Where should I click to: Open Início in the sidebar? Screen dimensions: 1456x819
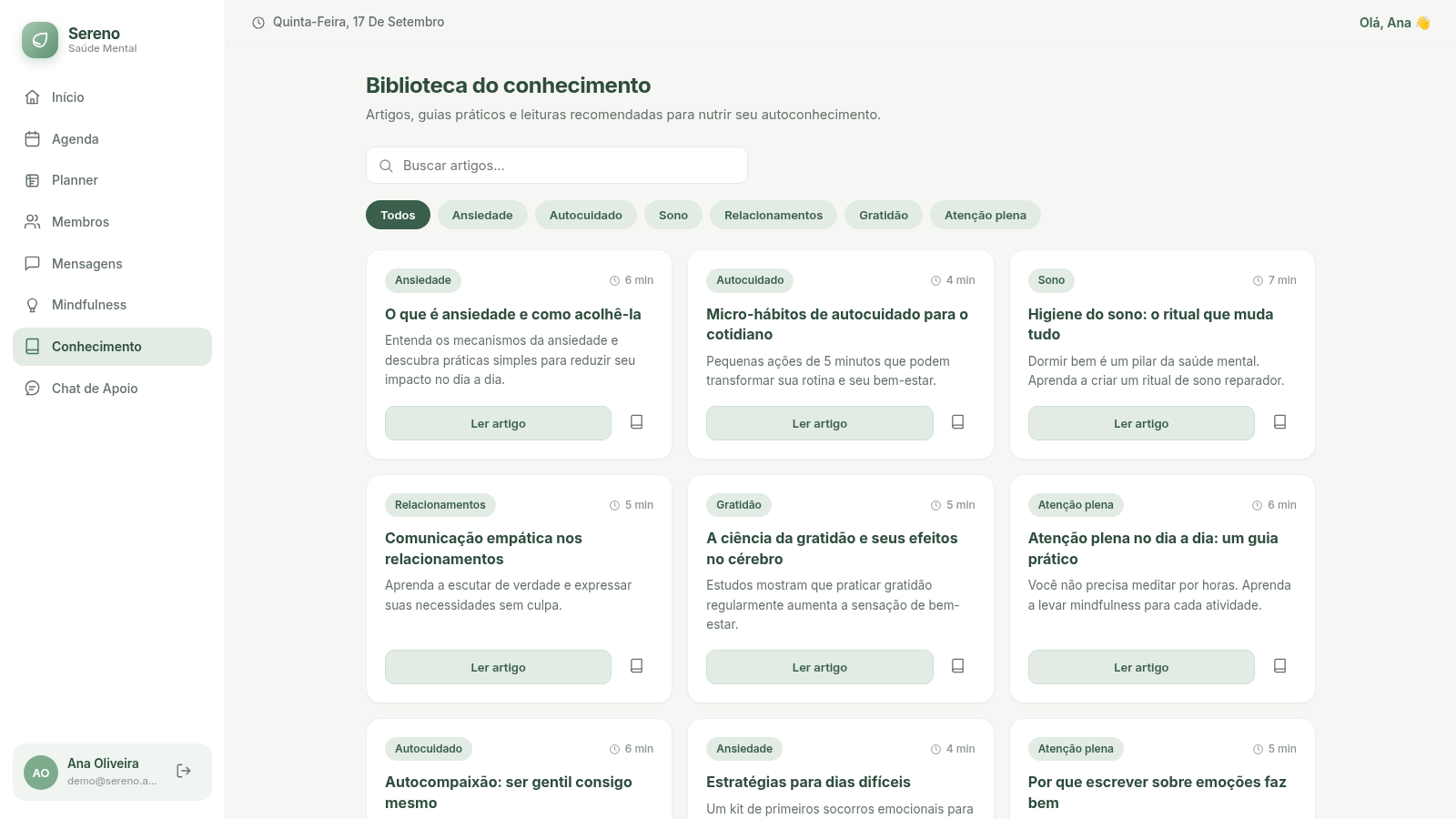(112, 97)
